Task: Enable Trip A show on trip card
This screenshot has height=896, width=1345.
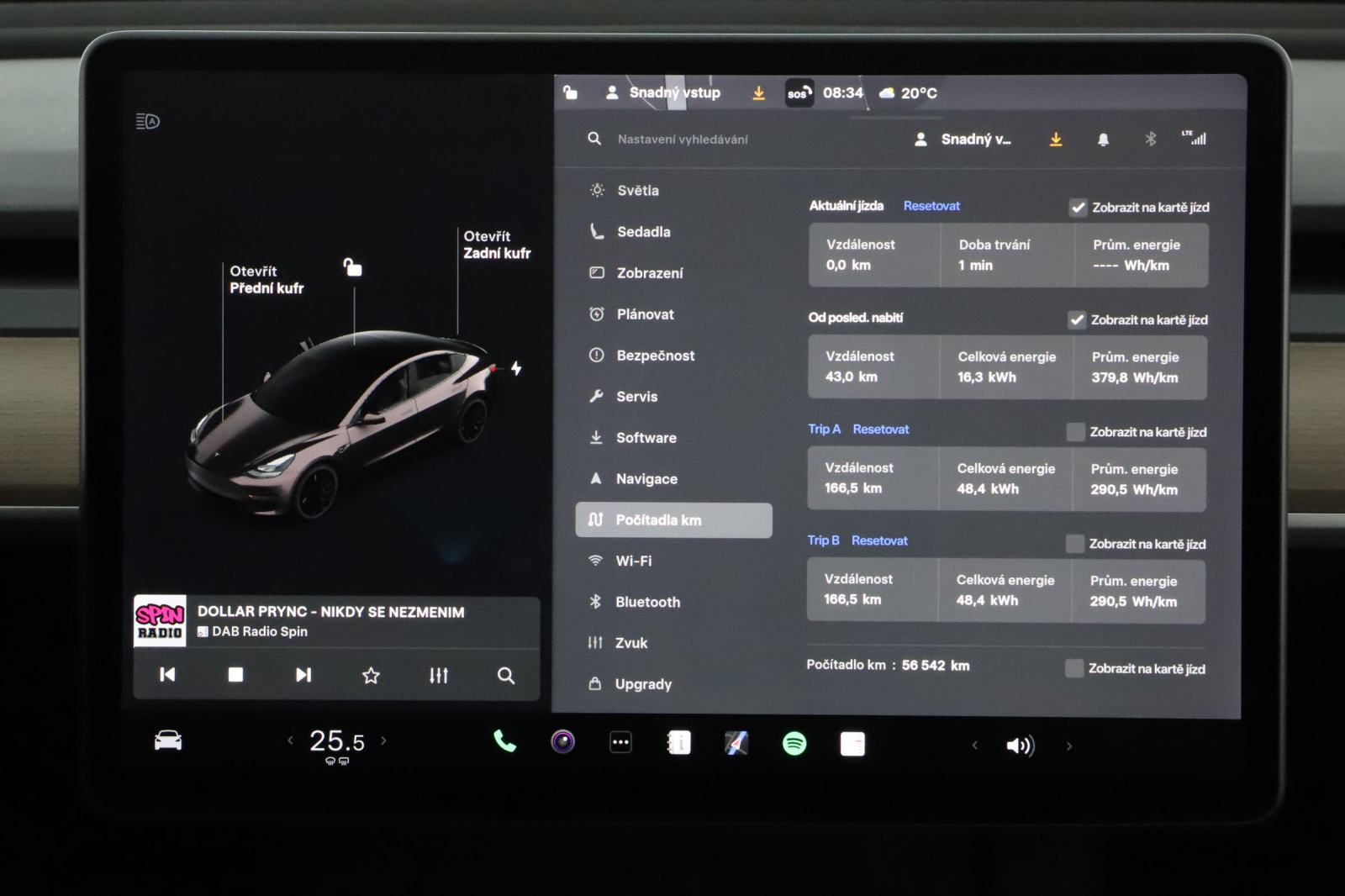Action: click(1075, 432)
